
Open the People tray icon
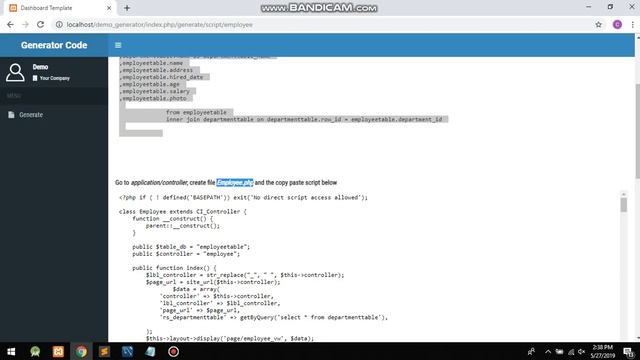point(531,351)
